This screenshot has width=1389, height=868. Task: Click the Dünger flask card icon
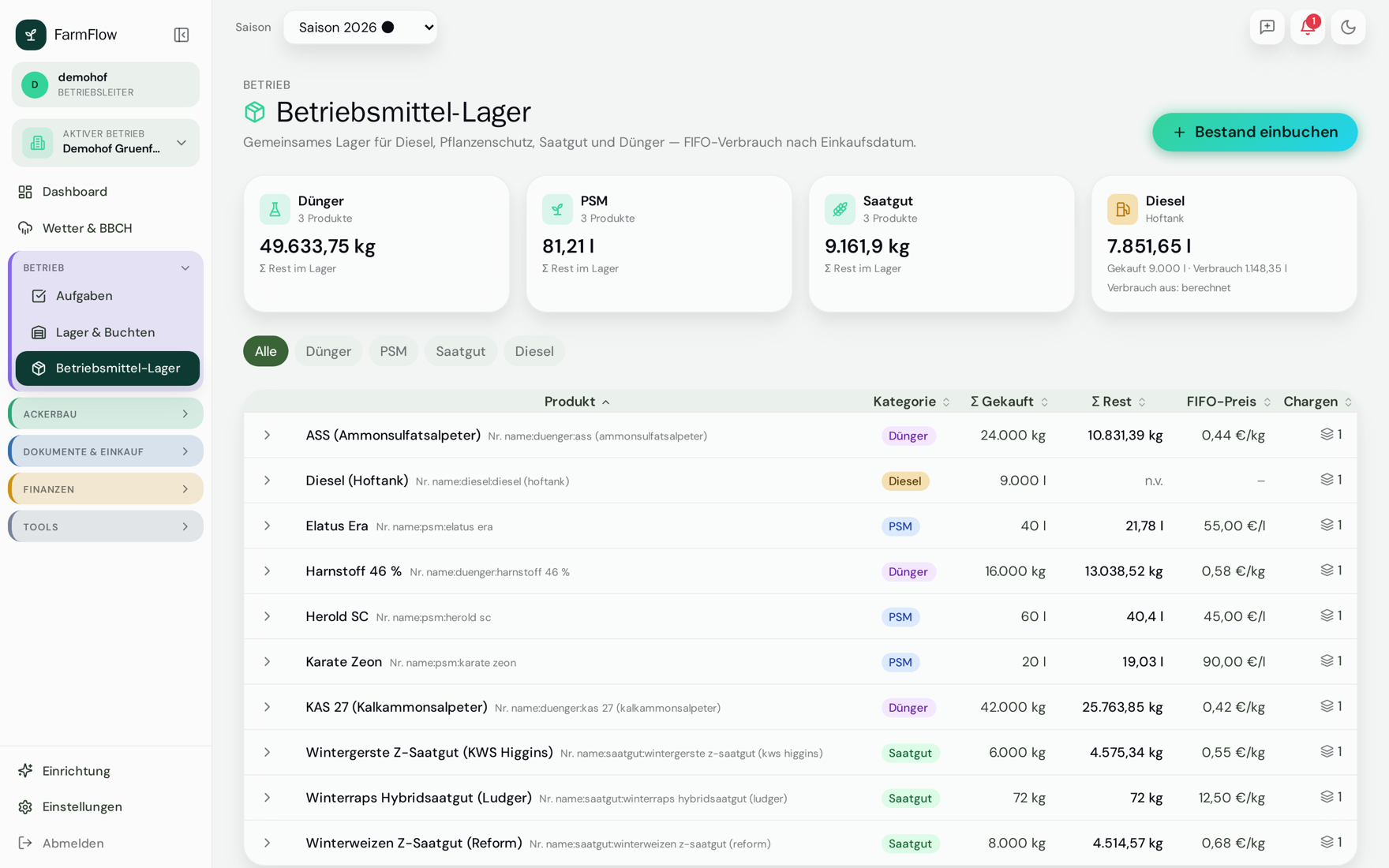pyautogui.click(x=275, y=209)
